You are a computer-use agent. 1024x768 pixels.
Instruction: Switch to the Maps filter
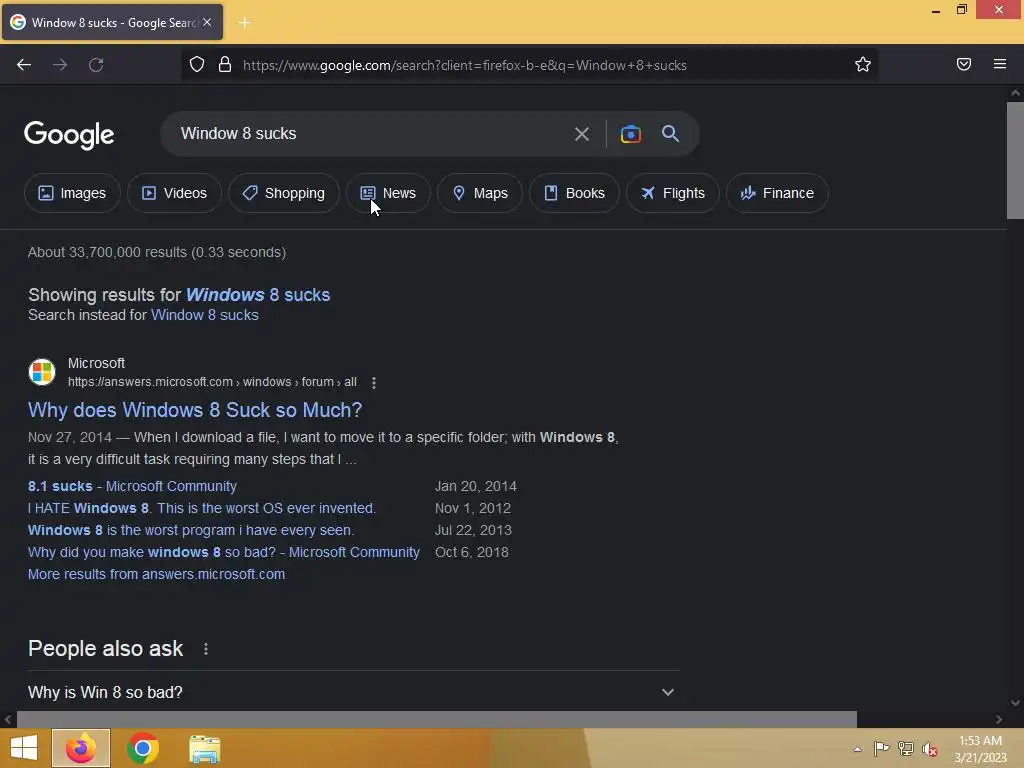(480, 193)
